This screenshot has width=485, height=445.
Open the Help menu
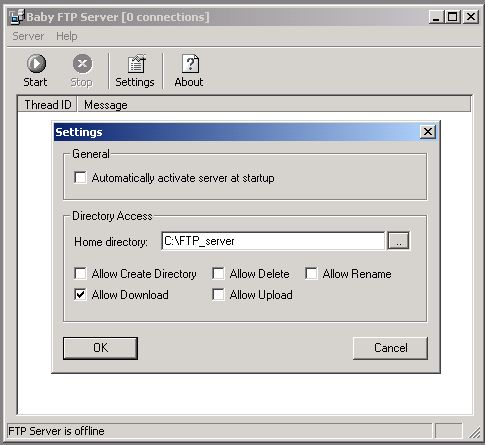pos(67,36)
